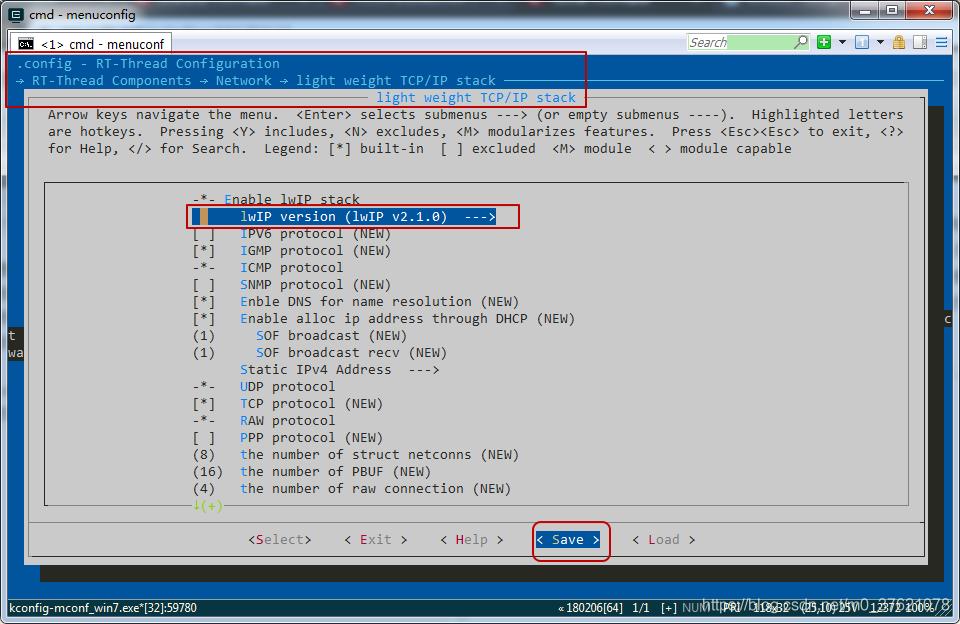Screen dimensions: 960x624
Task: Select the '<1> cmd - menuconf' console tab
Action: tap(91, 44)
